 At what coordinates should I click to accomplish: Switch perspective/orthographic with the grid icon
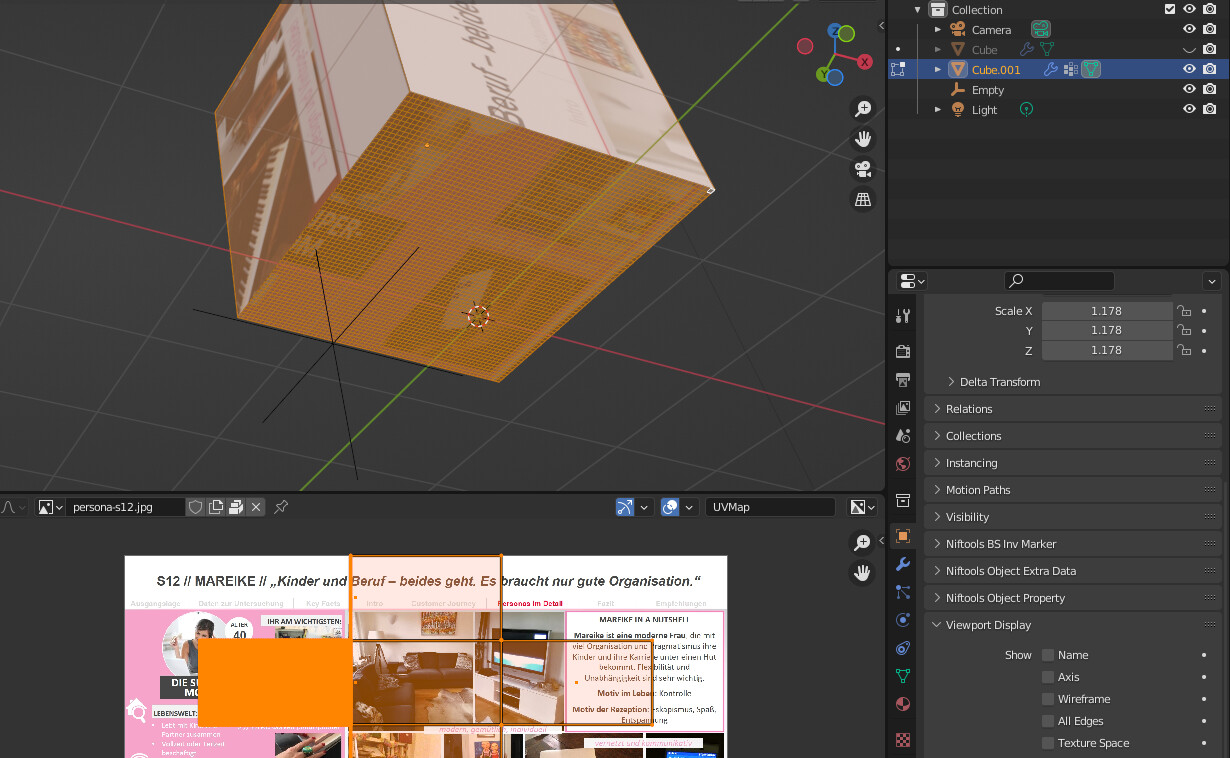click(862, 200)
